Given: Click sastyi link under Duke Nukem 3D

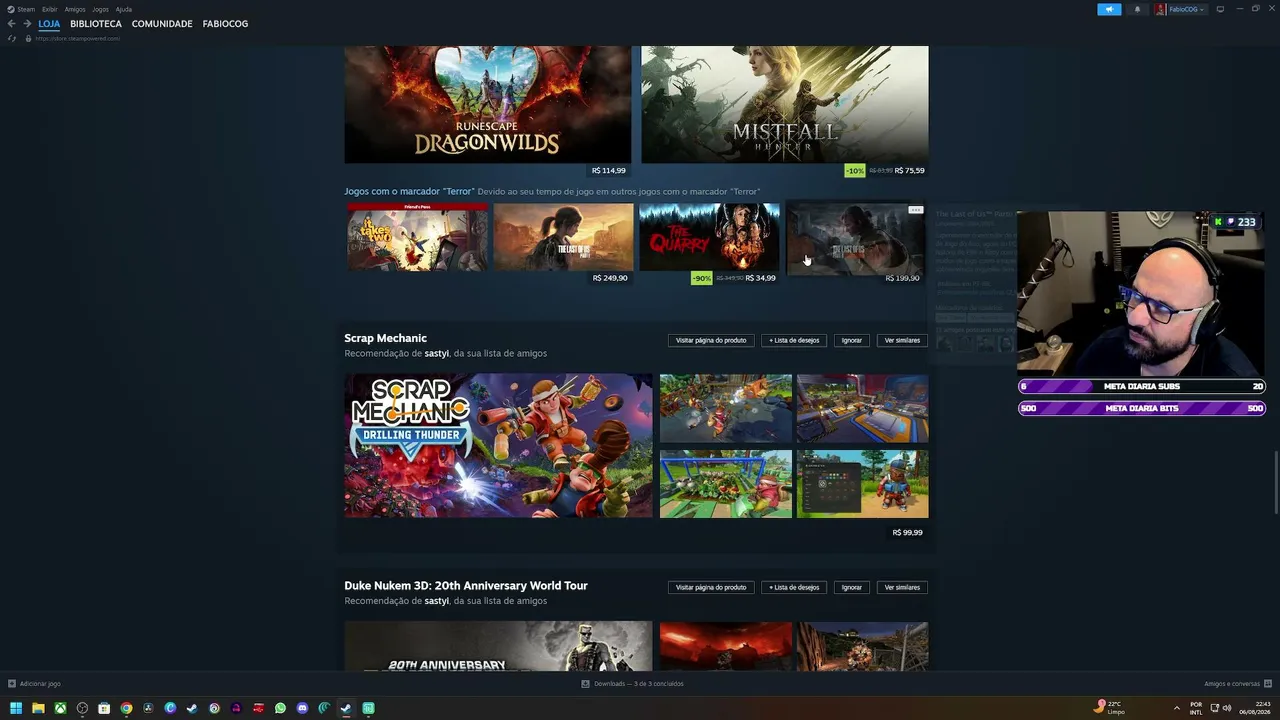Looking at the screenshot, I should tap(436, 602).
